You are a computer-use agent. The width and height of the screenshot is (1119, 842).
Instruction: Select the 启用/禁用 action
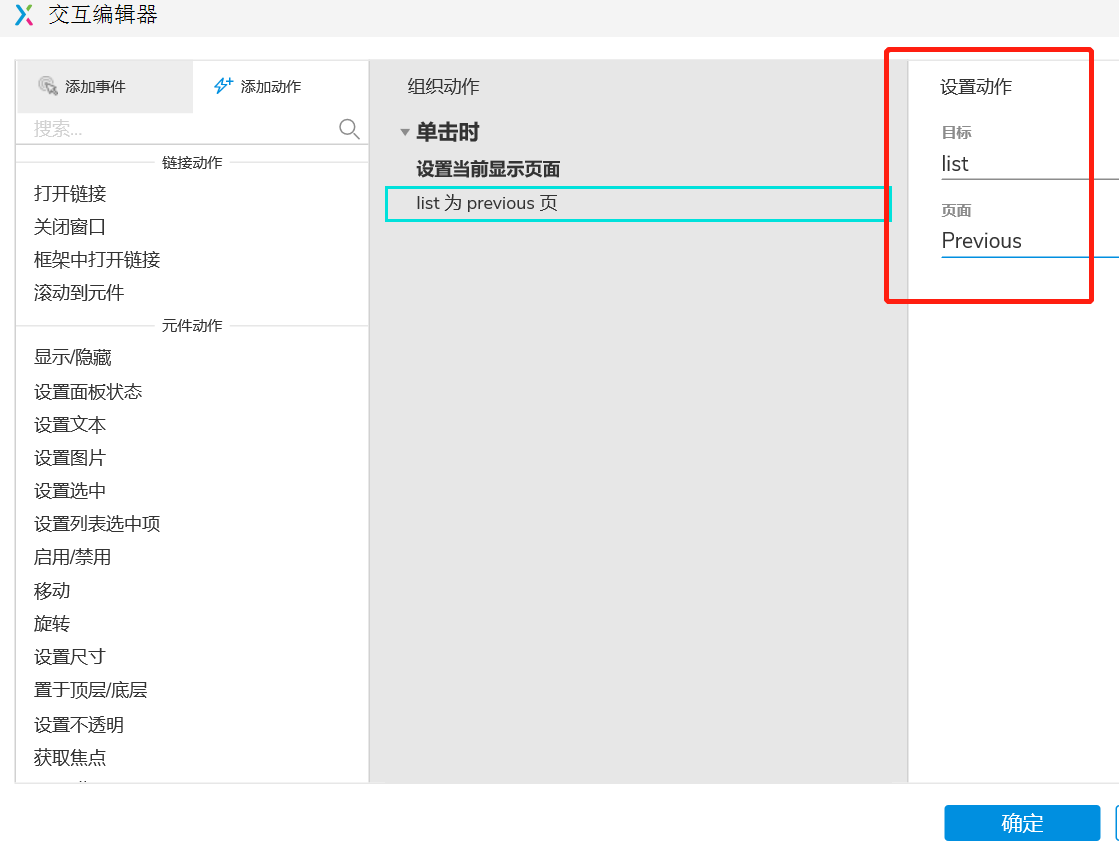pyautogui.click(x=72, y=557)
